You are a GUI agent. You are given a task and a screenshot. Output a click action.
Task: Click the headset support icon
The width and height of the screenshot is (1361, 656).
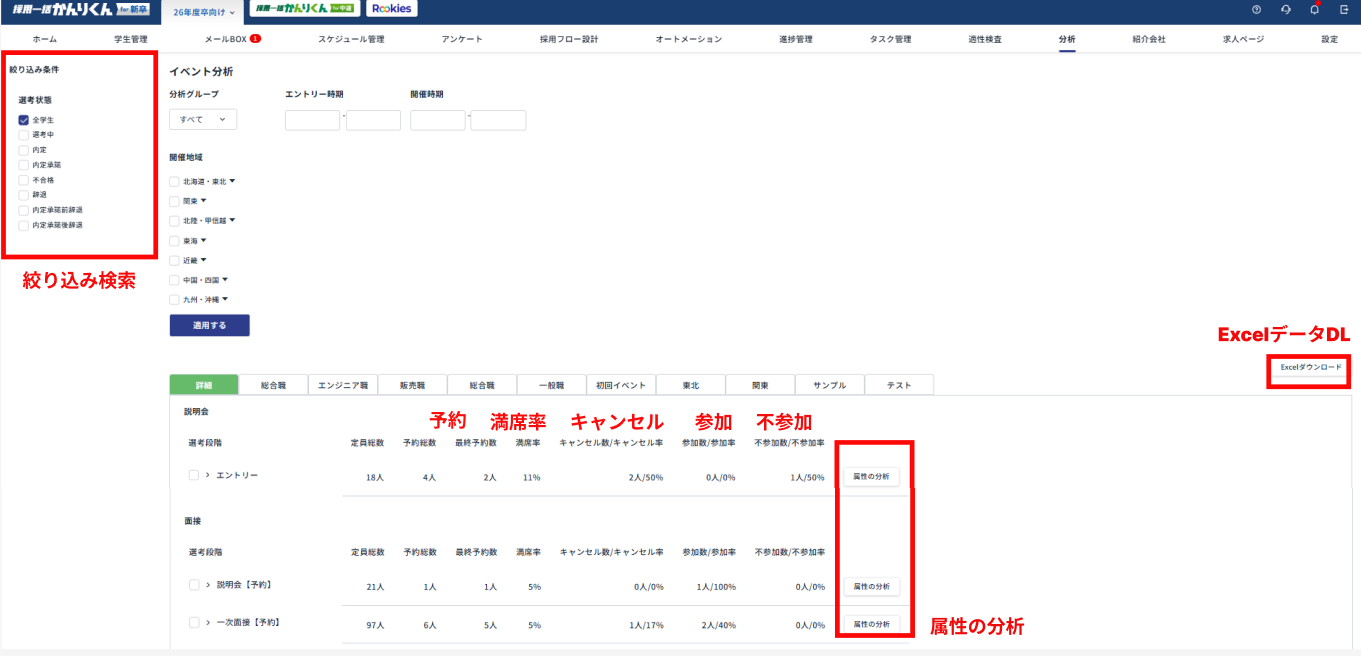[1285, 9]
